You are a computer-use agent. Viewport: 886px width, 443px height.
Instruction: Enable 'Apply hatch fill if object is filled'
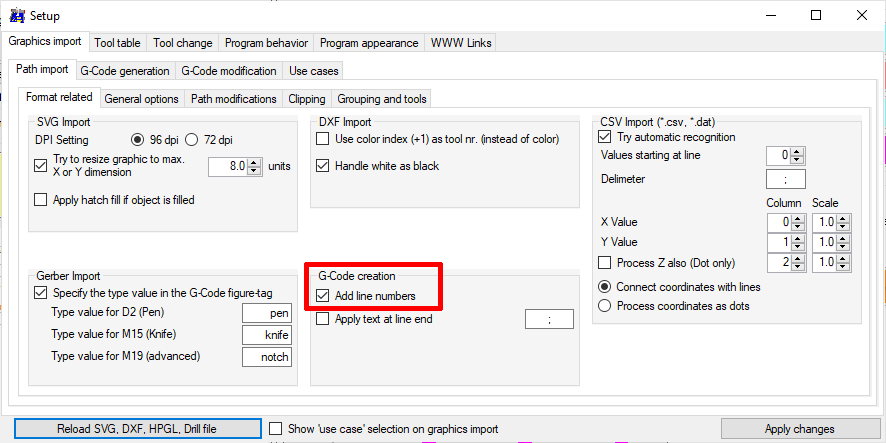[x=41, y=200]
